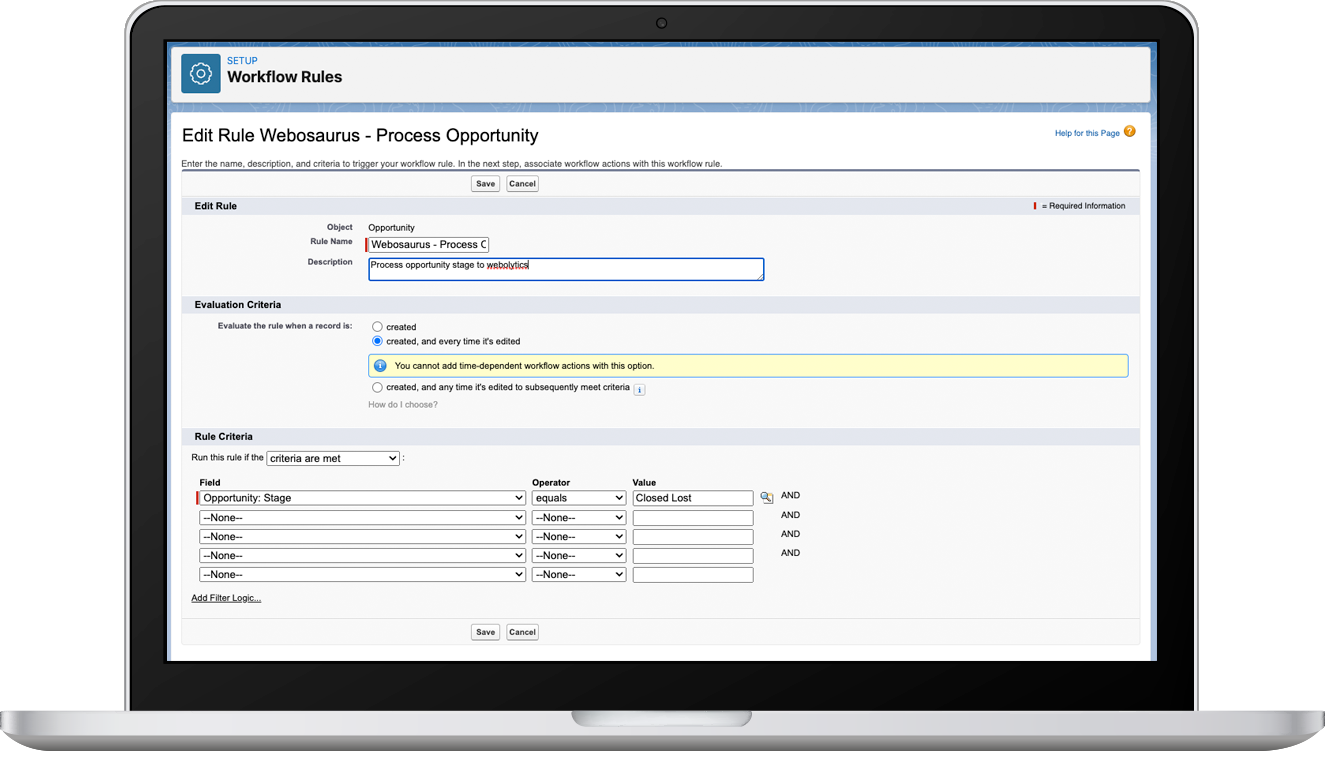The height and width of the screenshot is (780, 1325).
Task: Click the info icon in the yellow notice
Action: tap(379, 365)
